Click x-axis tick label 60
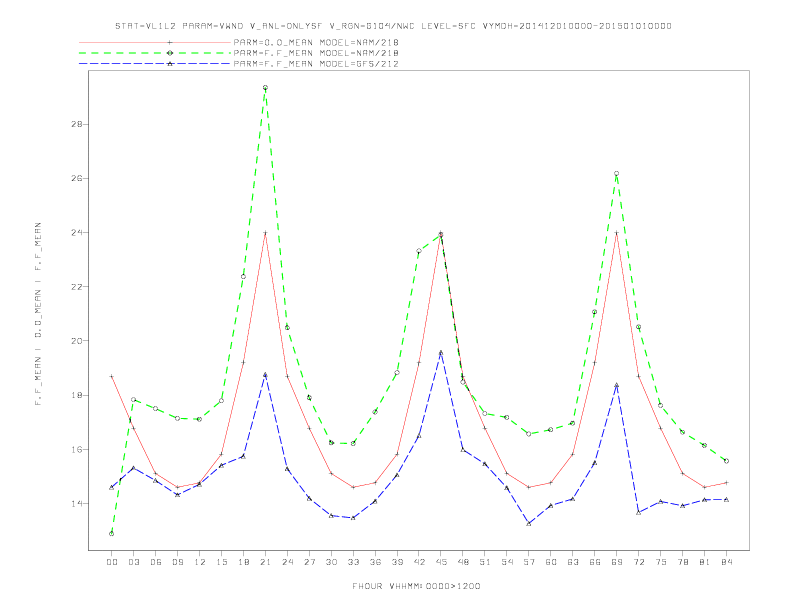The image size is (792, 612). [x=551, y=562]
